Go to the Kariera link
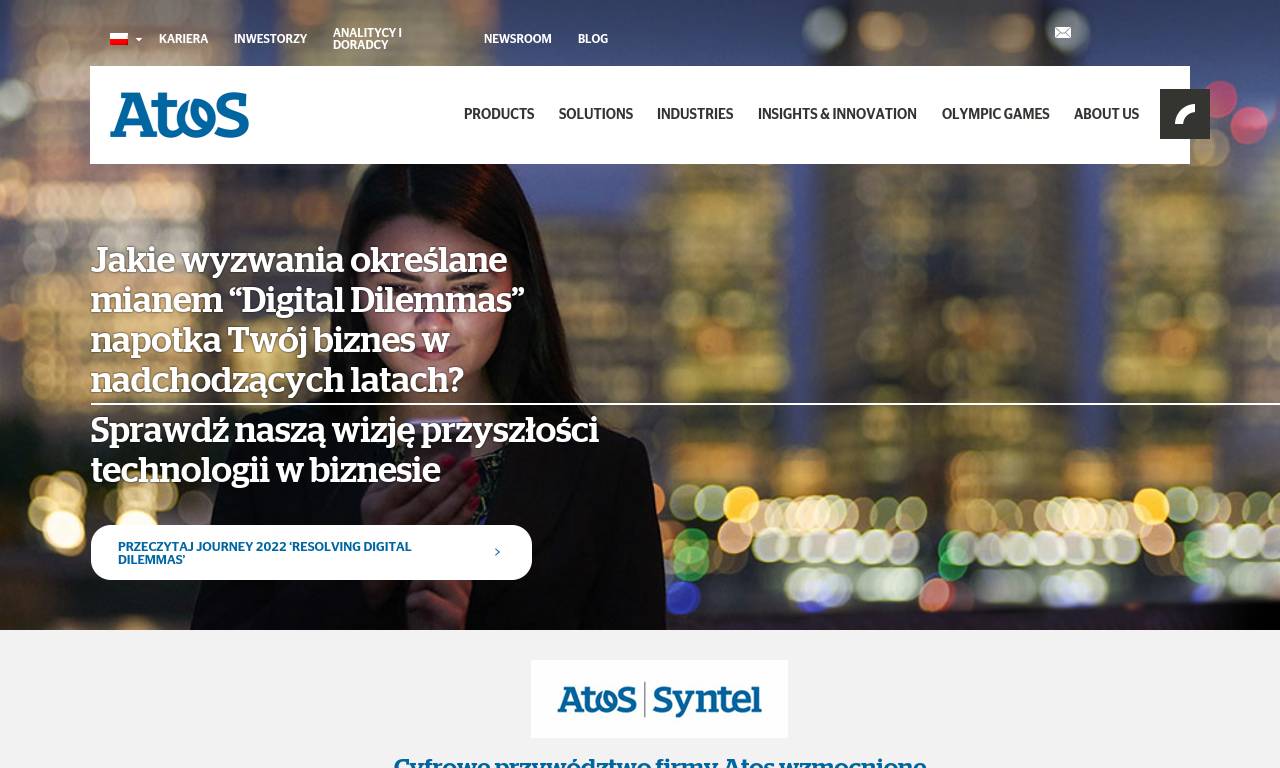1280x768 pixels. (x=184, y=40)
